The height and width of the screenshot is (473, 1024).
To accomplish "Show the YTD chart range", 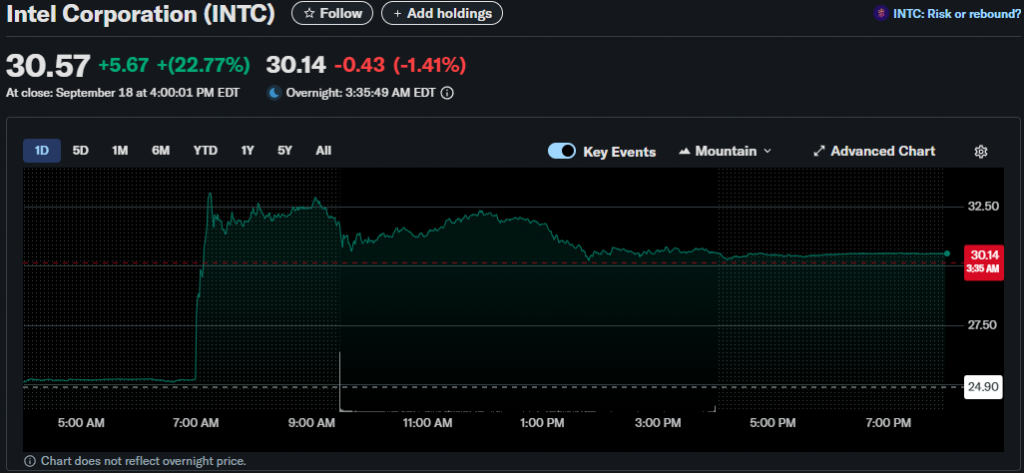I will [205, 151].
